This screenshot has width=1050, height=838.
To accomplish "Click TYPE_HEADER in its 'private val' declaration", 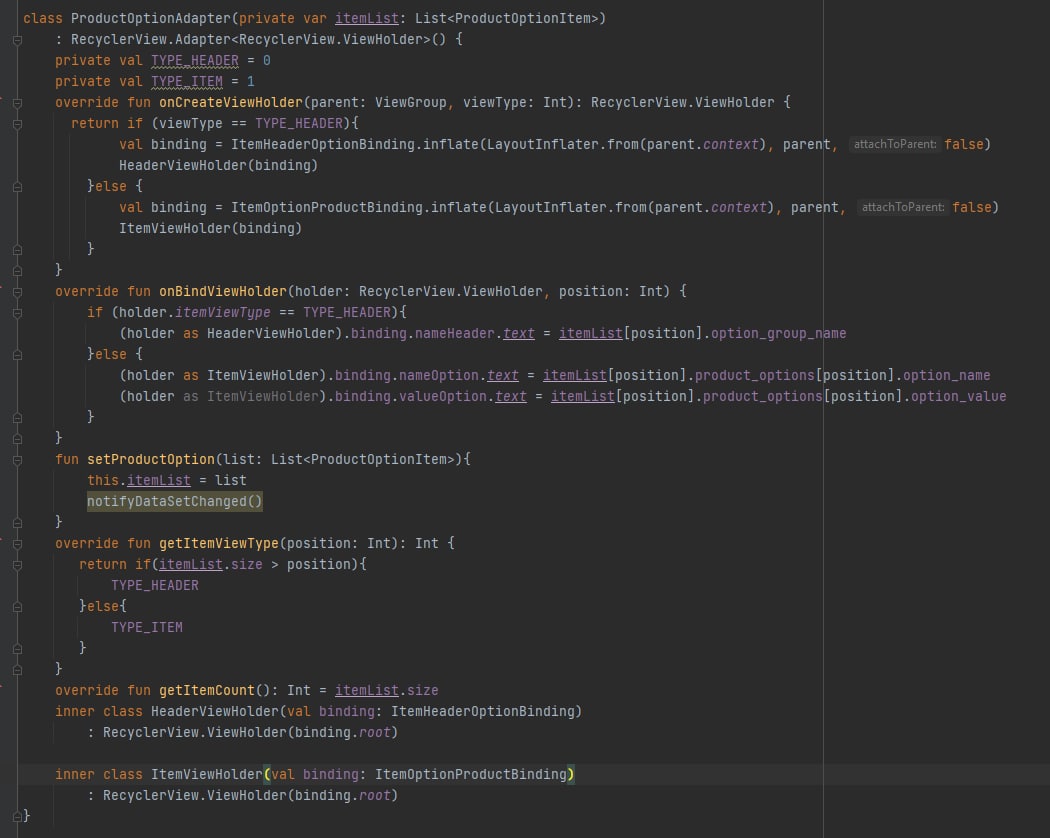I will (195, 60).
